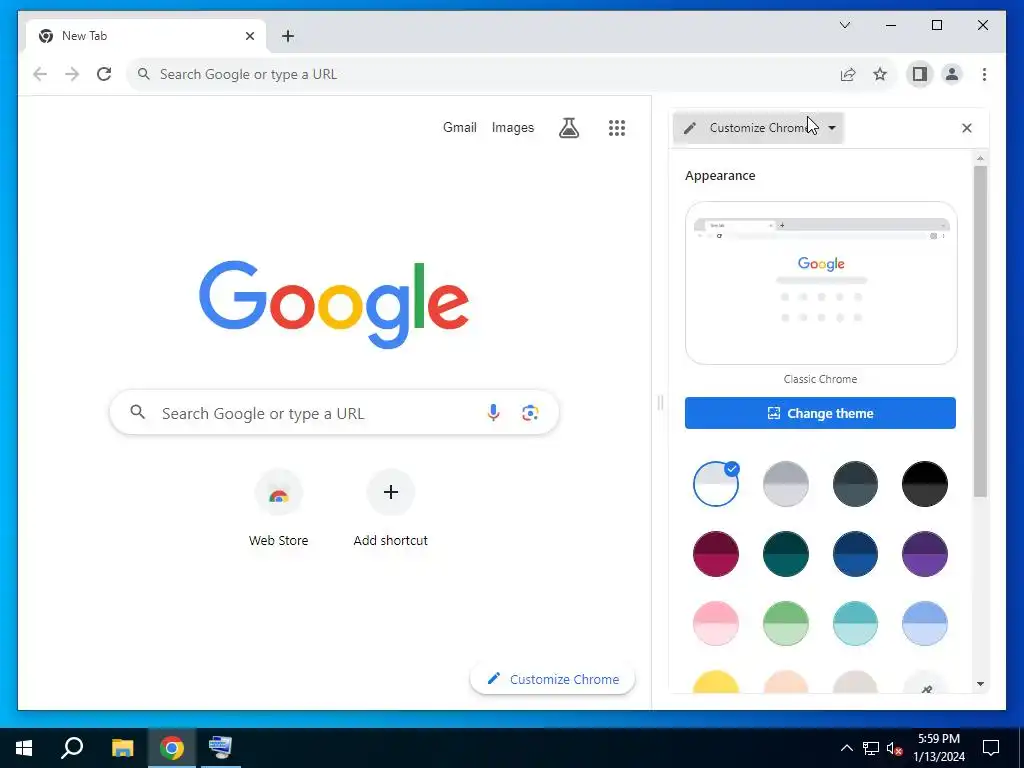Image resolution: width=1024 pixels, height=768 pixels.
Task: Open Google Images link
Action: pyautogui.click(x=513, y=127)
